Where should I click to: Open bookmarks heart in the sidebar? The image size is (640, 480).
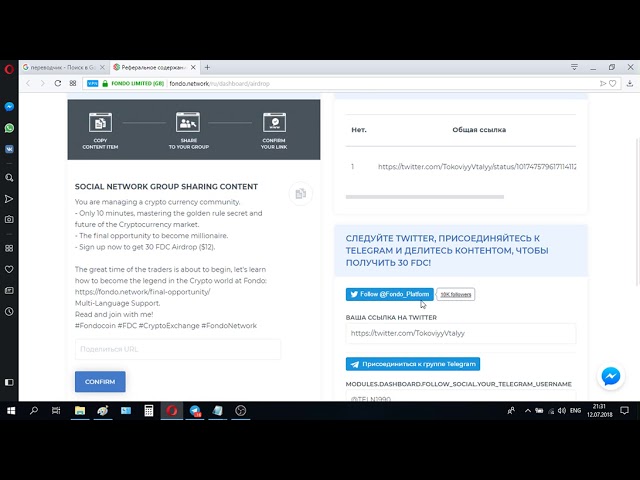[x=9, y=269]
